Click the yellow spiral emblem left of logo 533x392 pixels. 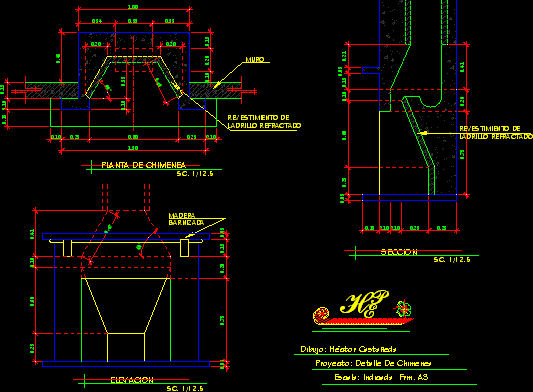point(321,314)
